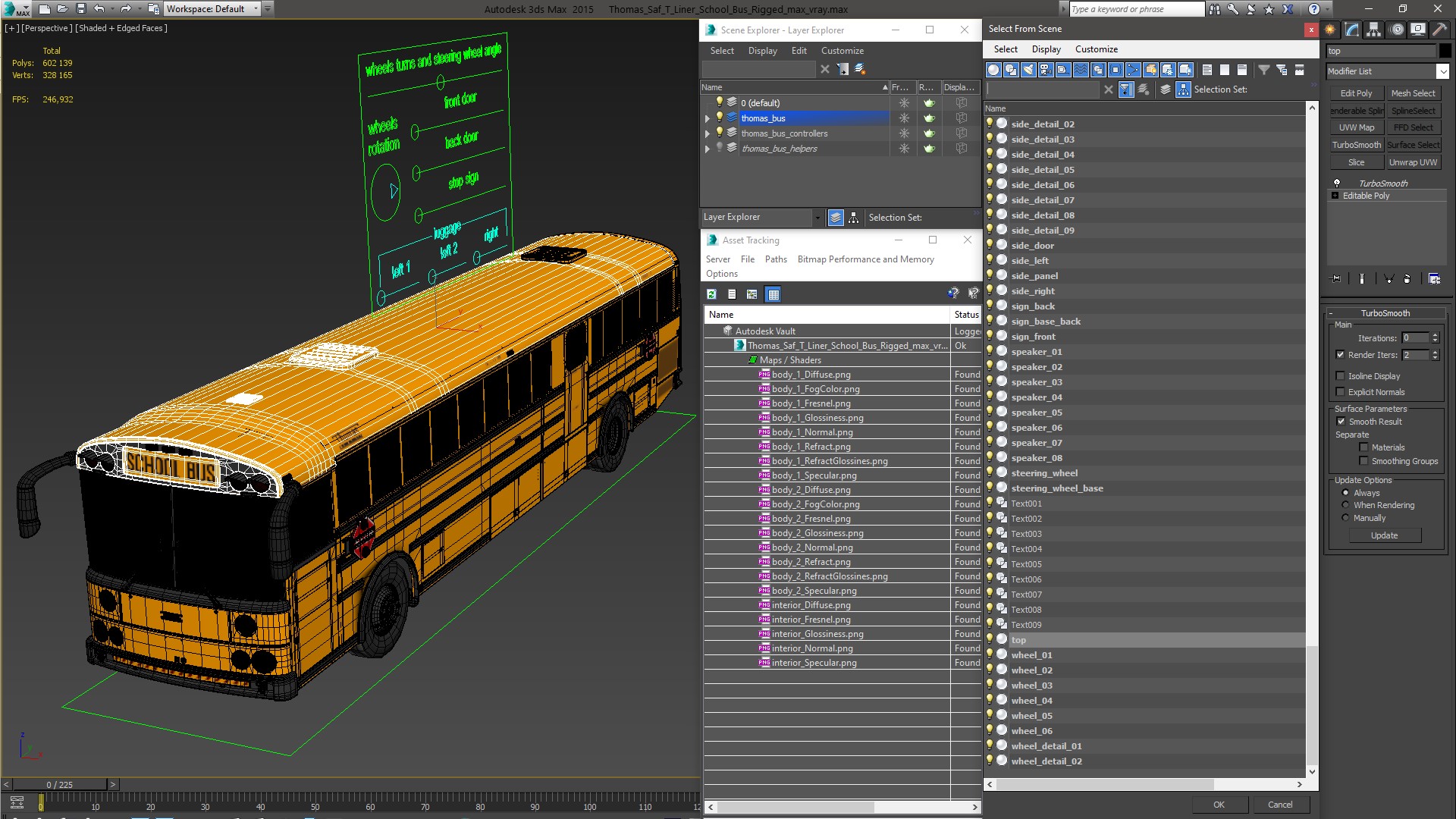Click funnel filter icon in Select From Scene

pos(1264,70)
